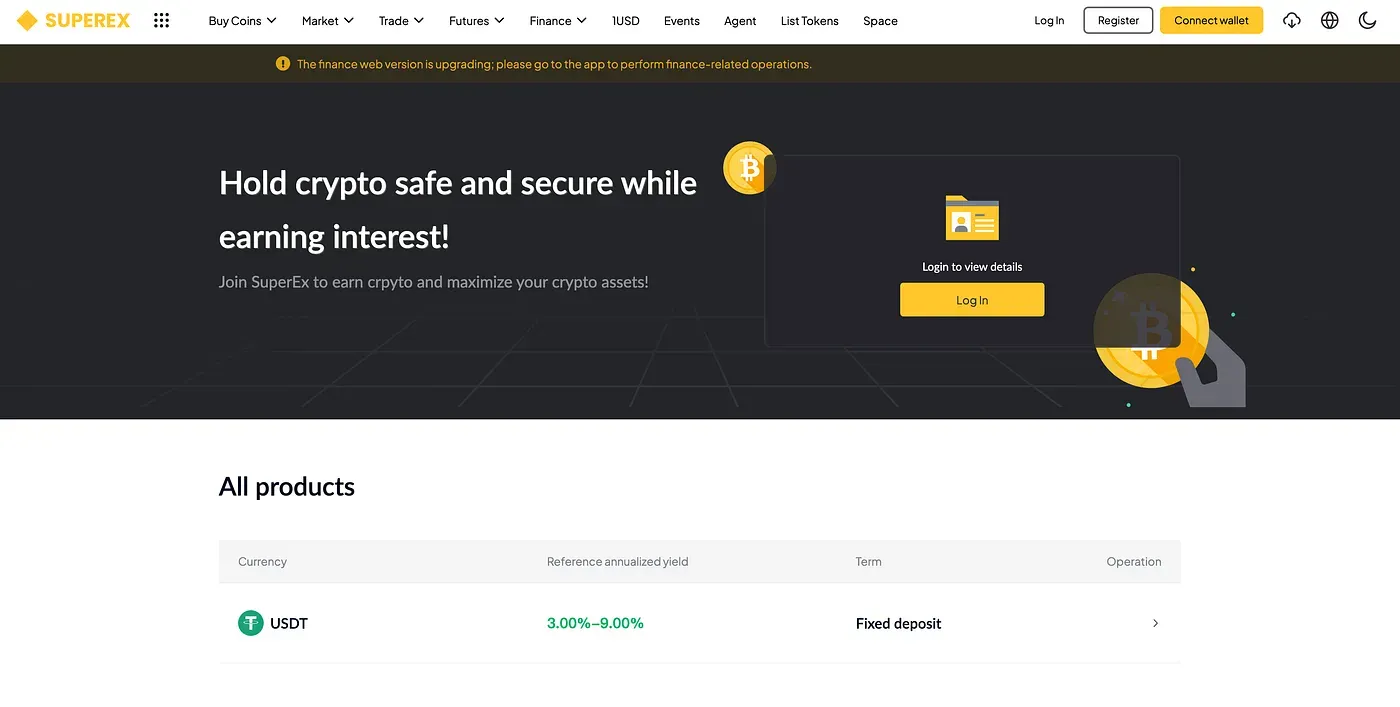Open the Finance dropdown menu
Screen dimensions: 1400x707
pyautogui.click(x=558, y=20)
